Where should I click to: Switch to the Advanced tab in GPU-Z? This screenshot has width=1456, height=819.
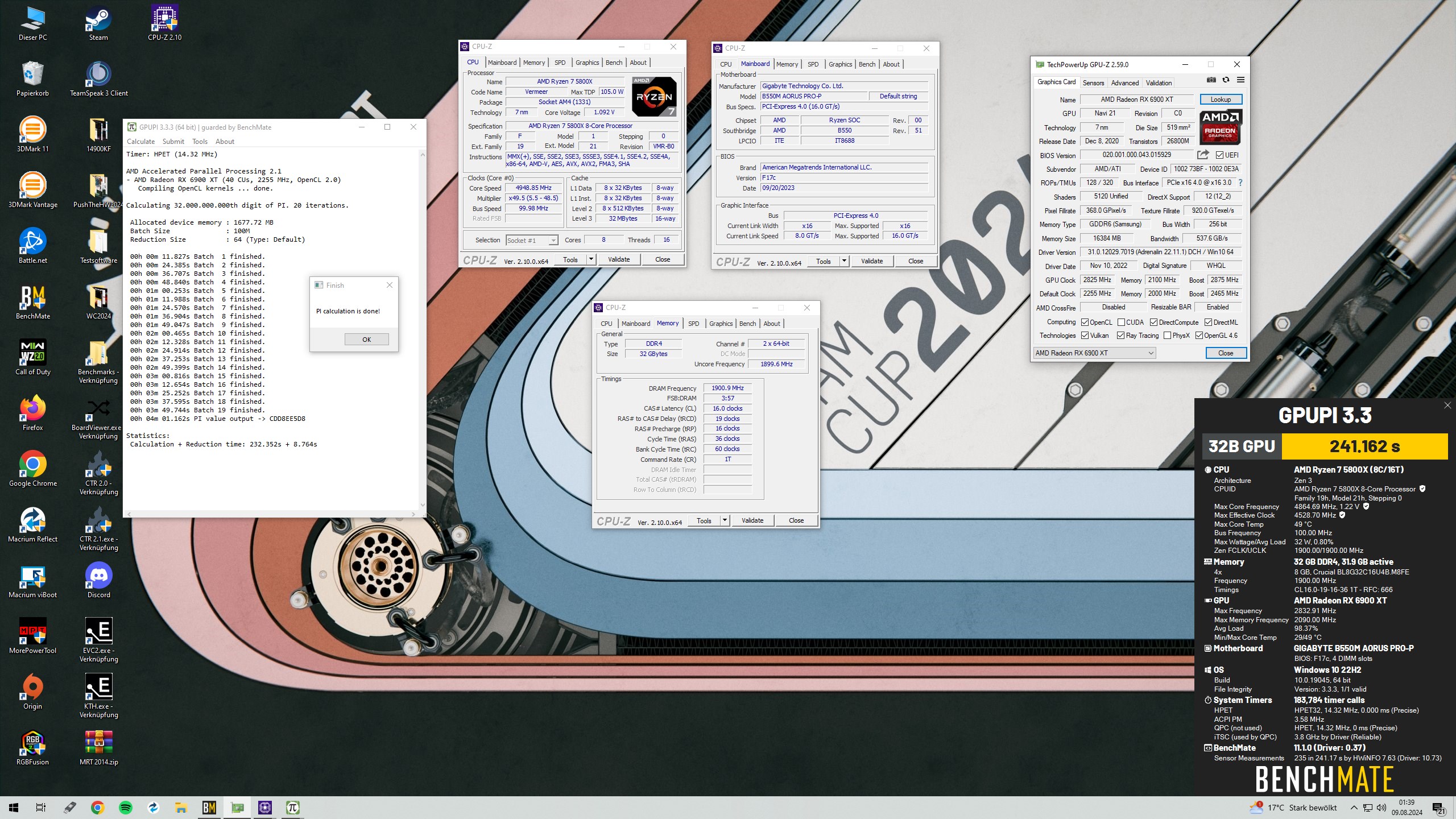(x=1124, y=83)
